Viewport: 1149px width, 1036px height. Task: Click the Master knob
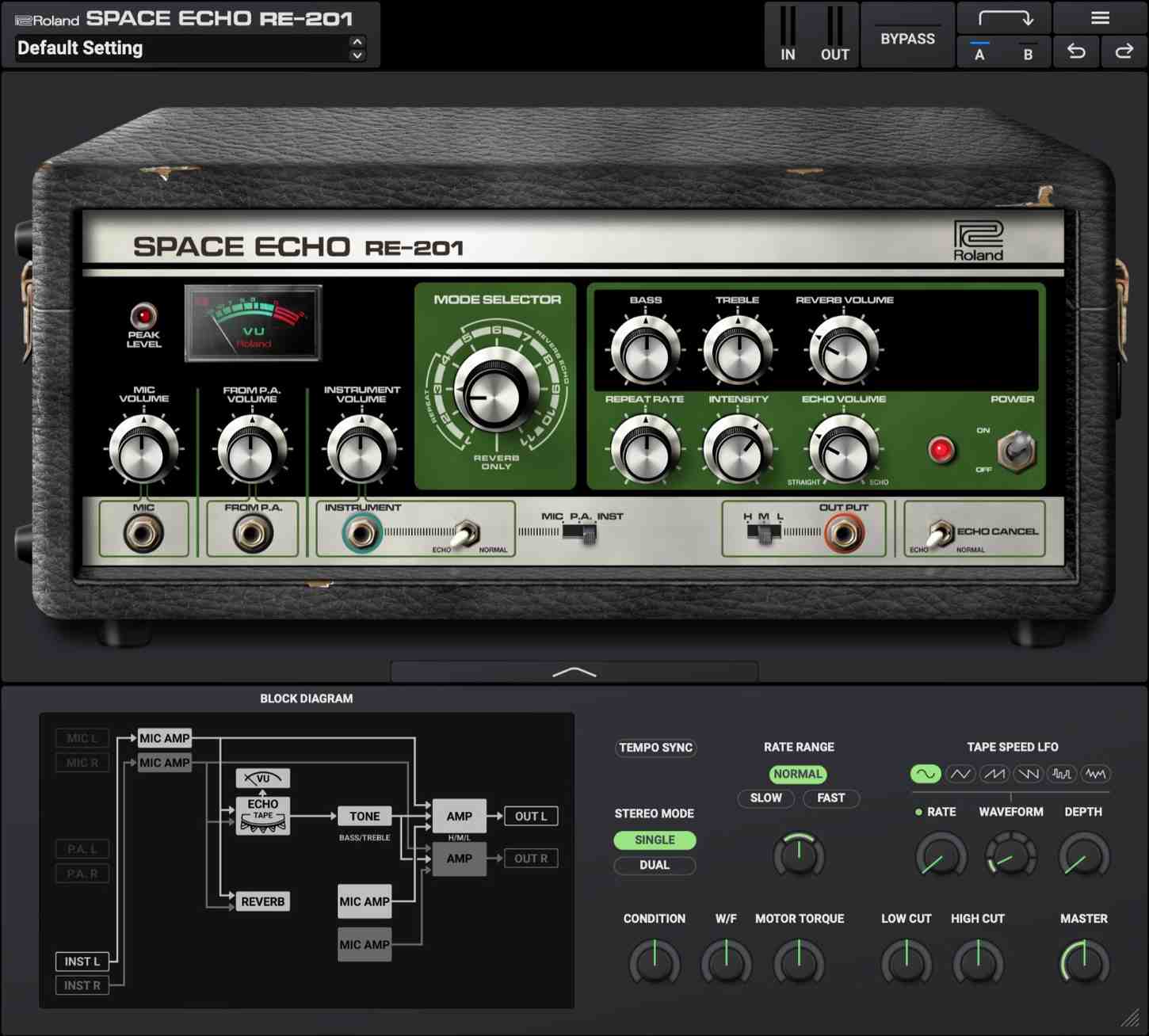[1084, 962]
